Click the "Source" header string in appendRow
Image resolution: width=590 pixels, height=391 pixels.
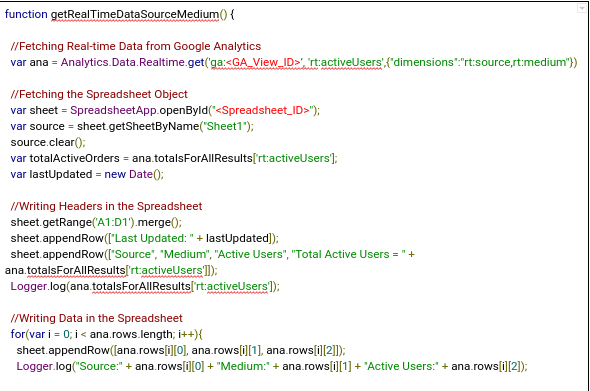(132, 254)
